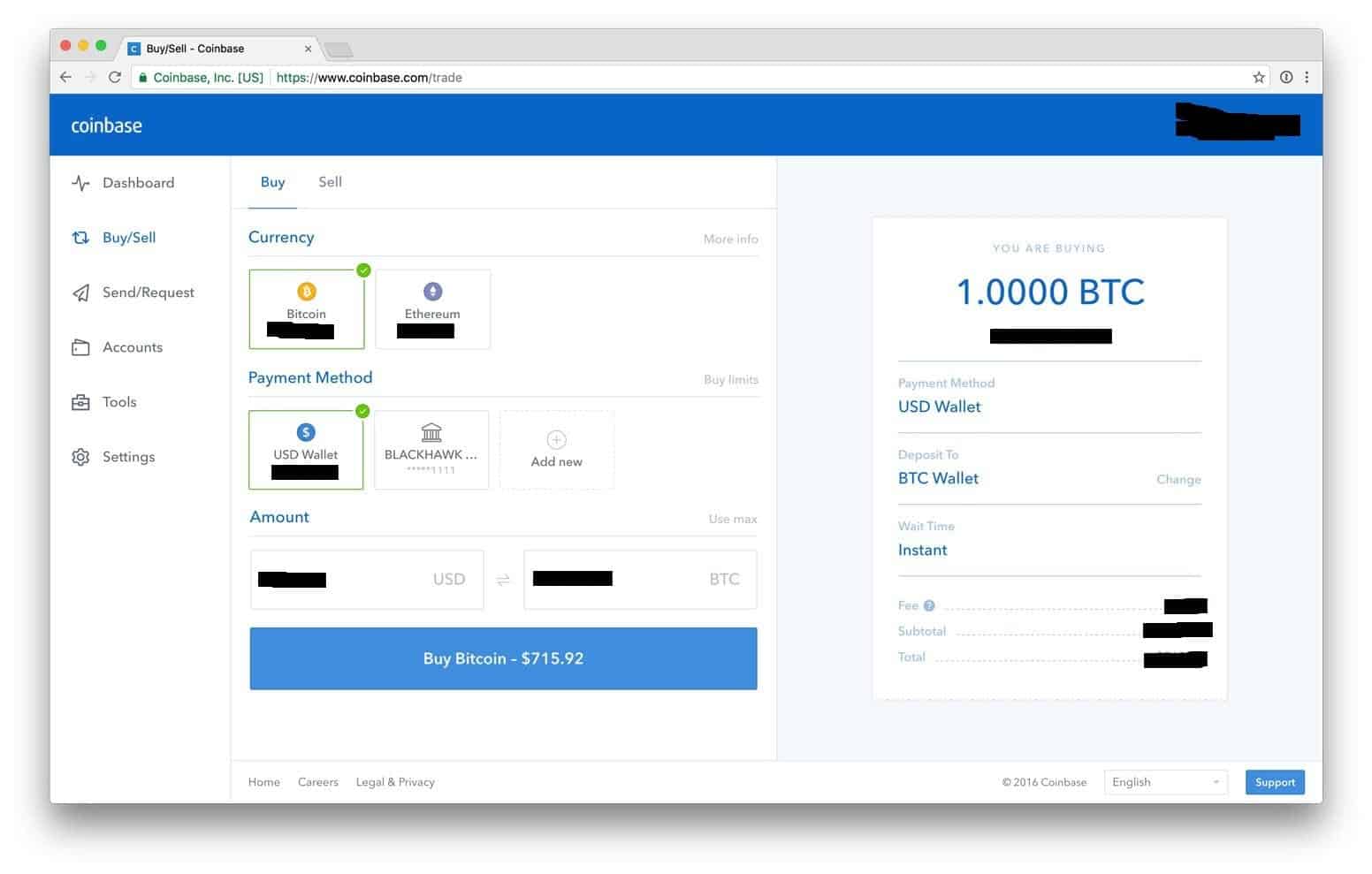This screenshot has width=1372, height=874.
Task: Click the Support button
Action: 1275,782
